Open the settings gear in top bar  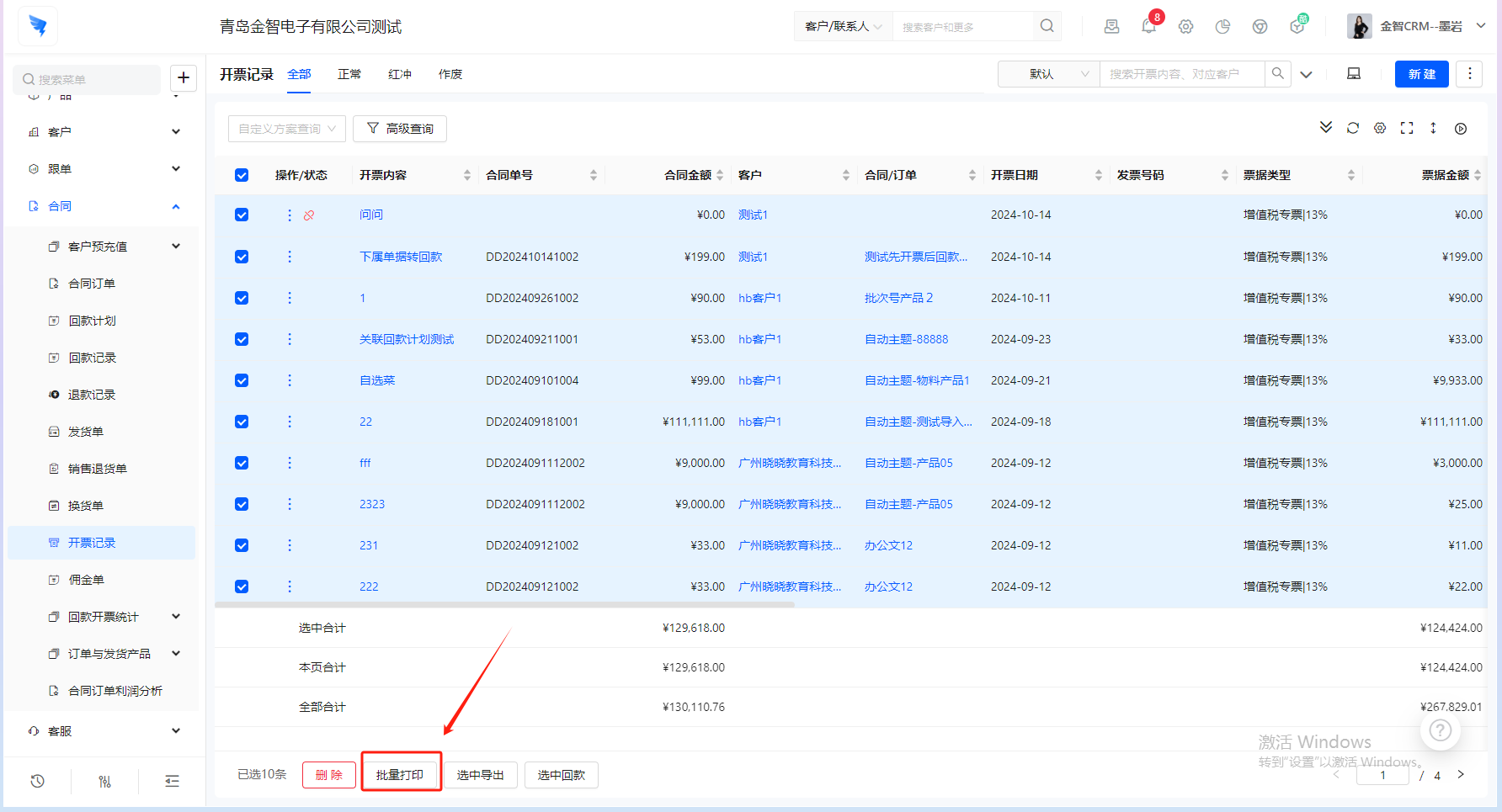click(x=1185, y=26)
